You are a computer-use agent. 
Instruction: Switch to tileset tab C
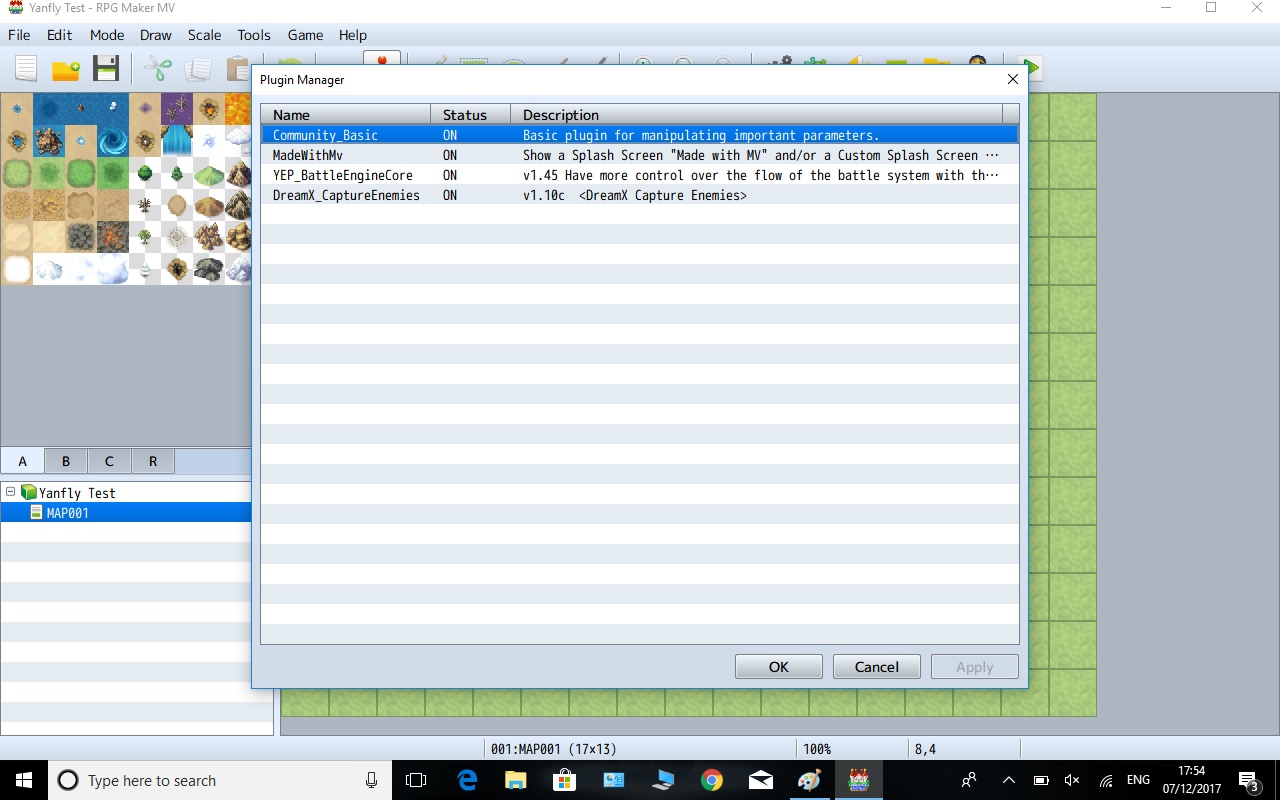pos(109,461)
